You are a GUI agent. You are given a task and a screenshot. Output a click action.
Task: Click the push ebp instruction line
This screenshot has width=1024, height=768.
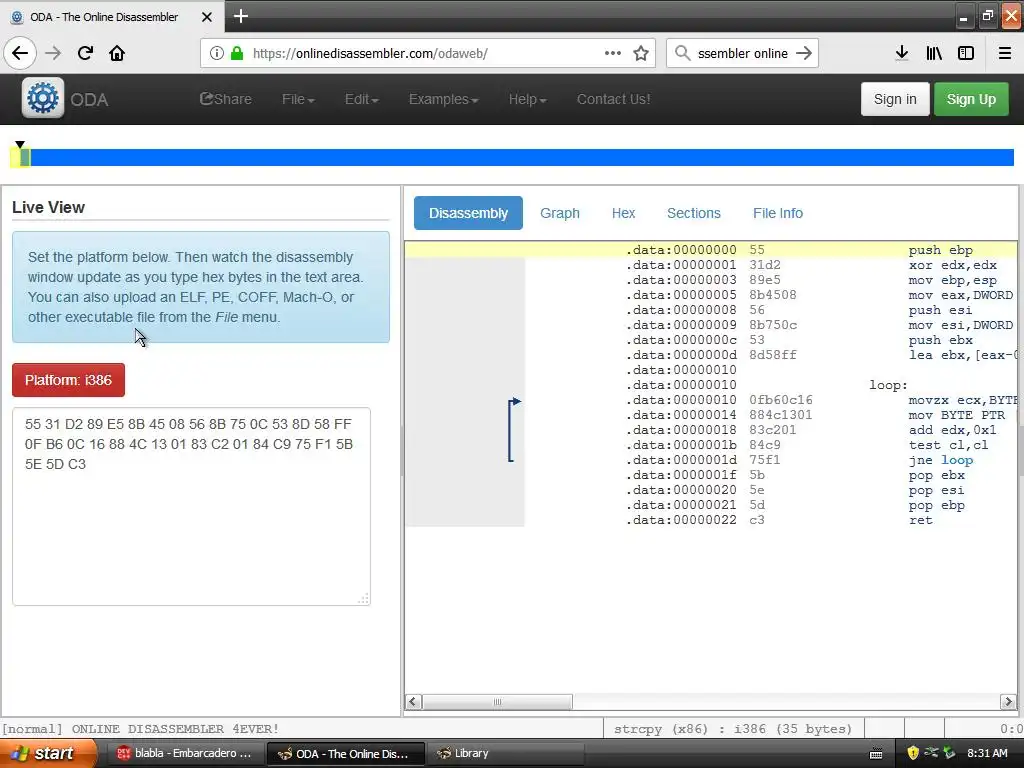click(711, 249)
